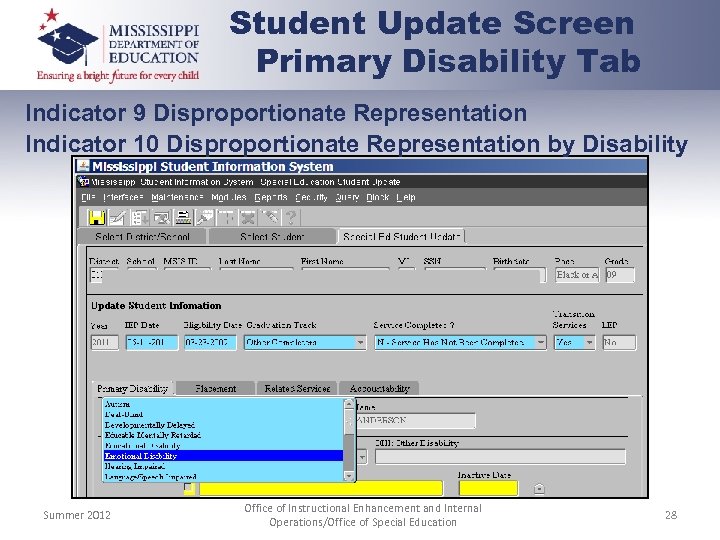Image resolution: width=720 pixels, height=540 pixels.
Task: Click the Eligibility Date field
Action: (x=210, y=343)
